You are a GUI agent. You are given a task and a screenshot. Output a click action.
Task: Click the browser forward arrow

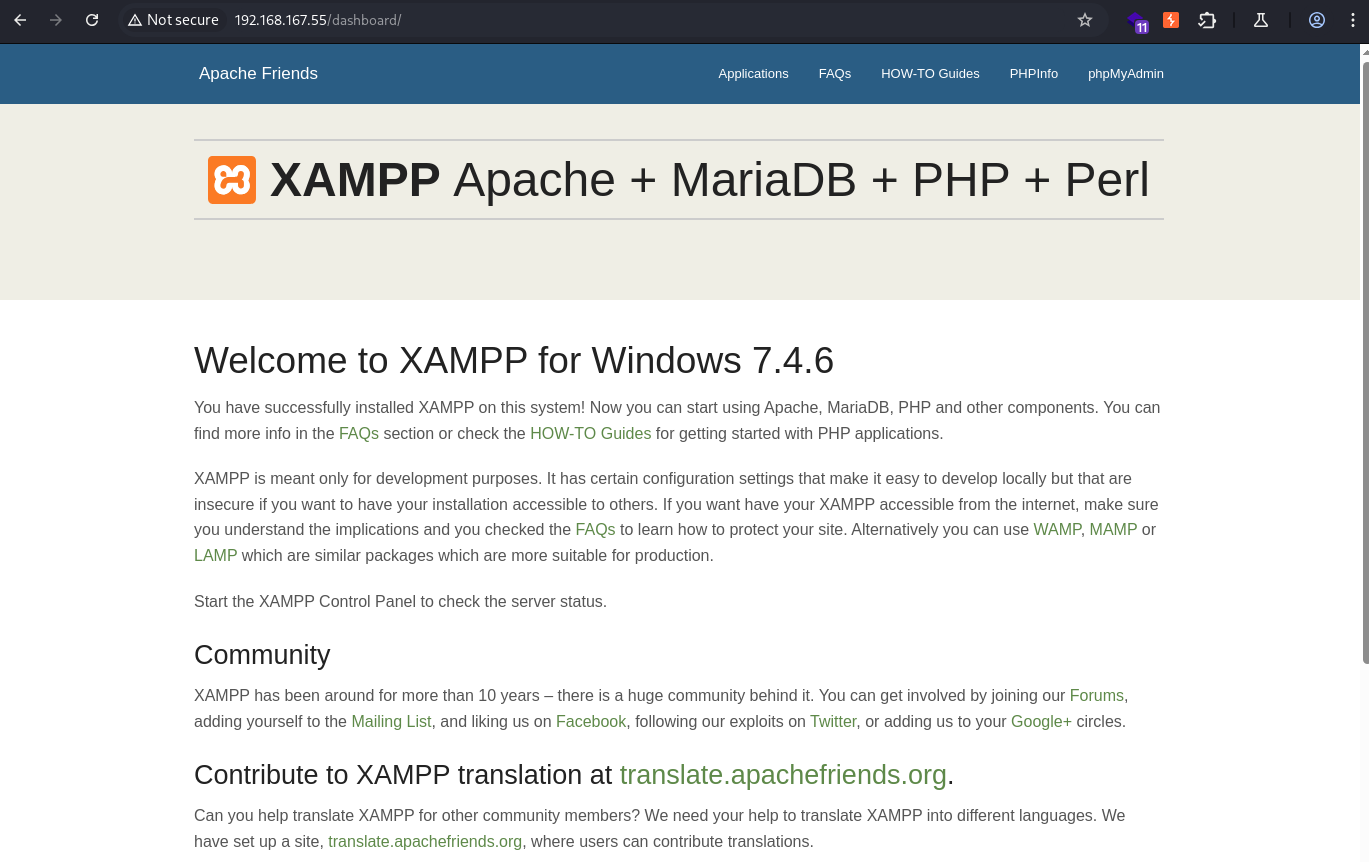(x=56, y=20)
